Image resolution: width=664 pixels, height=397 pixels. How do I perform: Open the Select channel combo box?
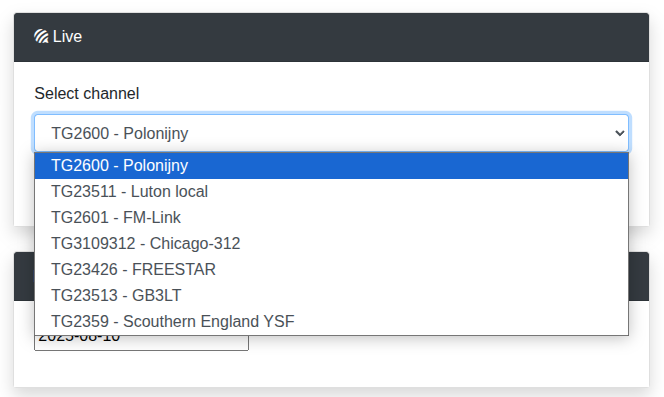(332, 133)
